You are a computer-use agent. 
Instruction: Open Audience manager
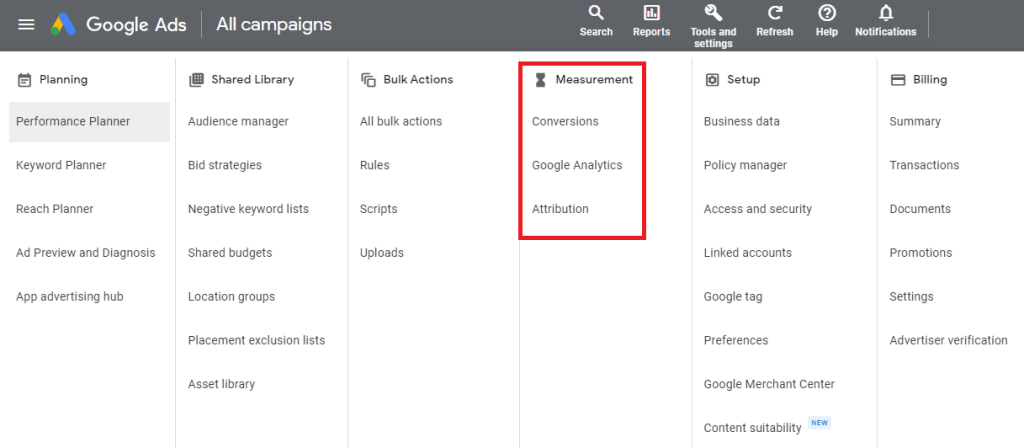click(238, 121)
